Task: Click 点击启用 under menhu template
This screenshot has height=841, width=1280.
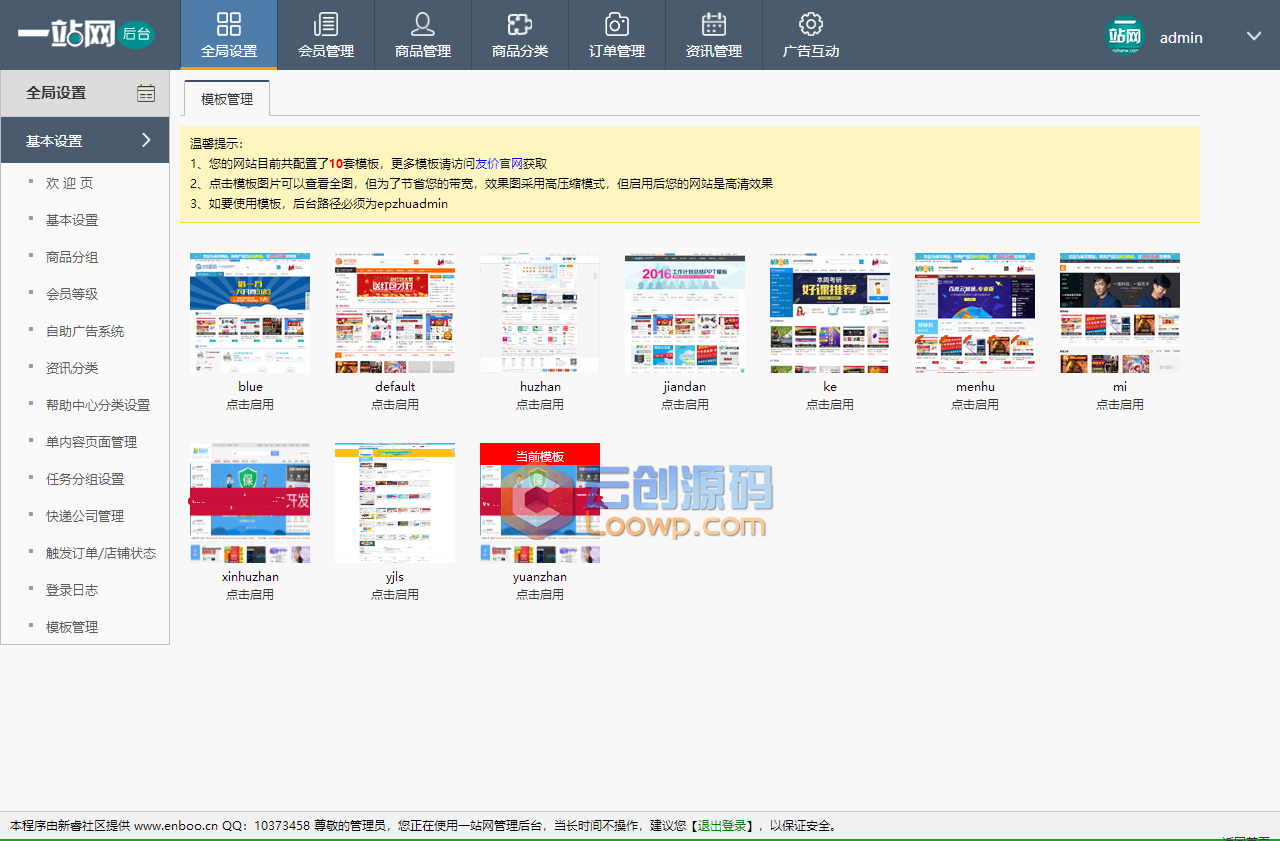Action: [975, 405]
